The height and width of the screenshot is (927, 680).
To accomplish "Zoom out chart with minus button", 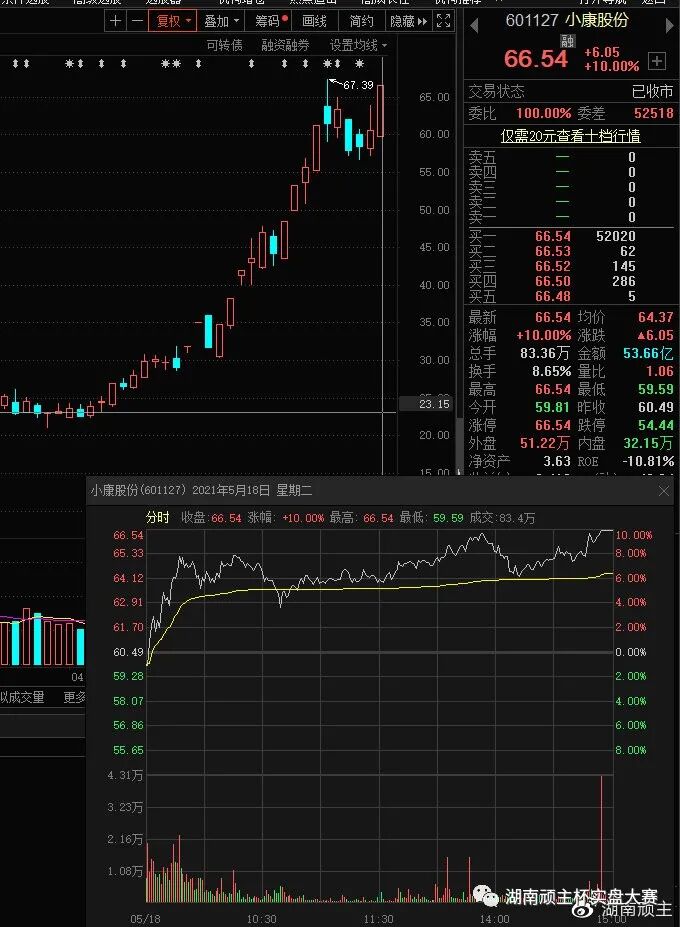I will [137, 21].
